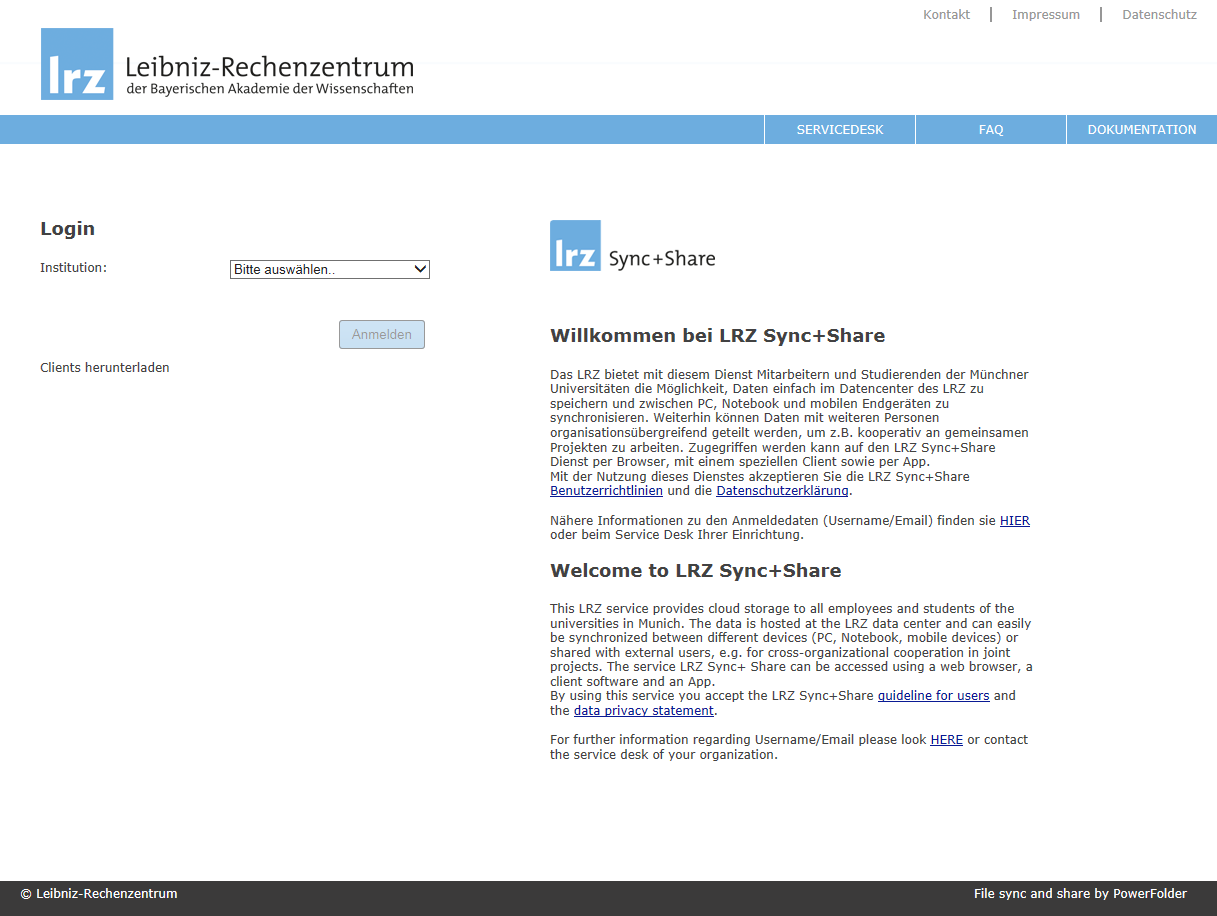Follow the Benutzerrichtlinien link
This screenshot has width=1217, height=916.
[x=606, y=491]
